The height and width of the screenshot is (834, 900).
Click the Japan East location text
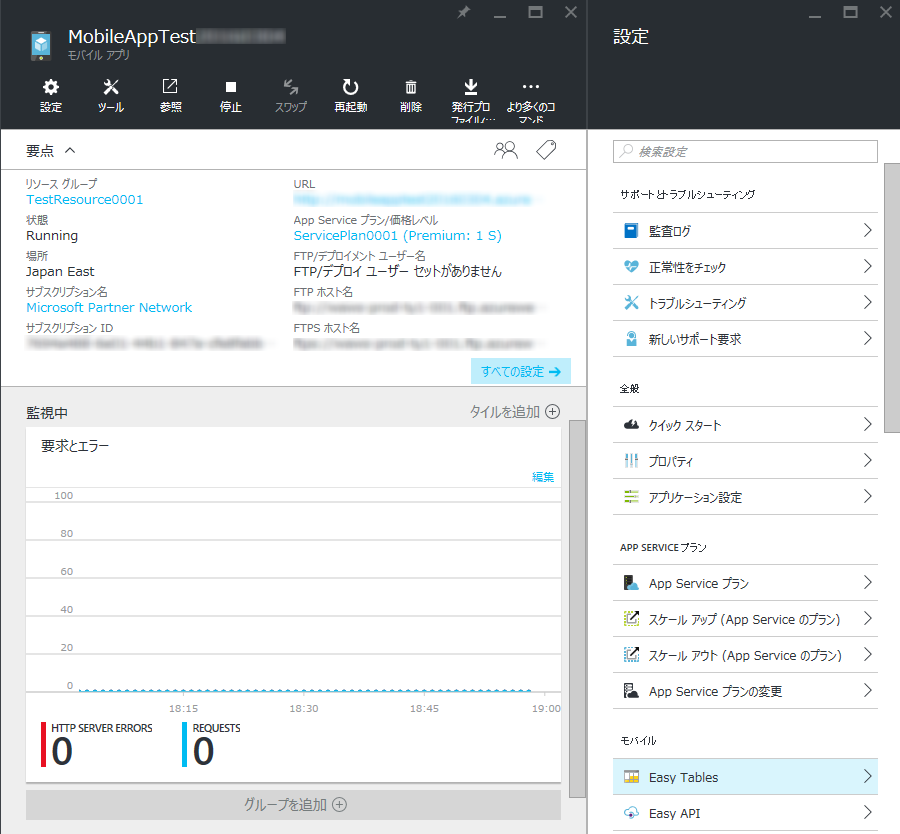(x=60, y=272)
